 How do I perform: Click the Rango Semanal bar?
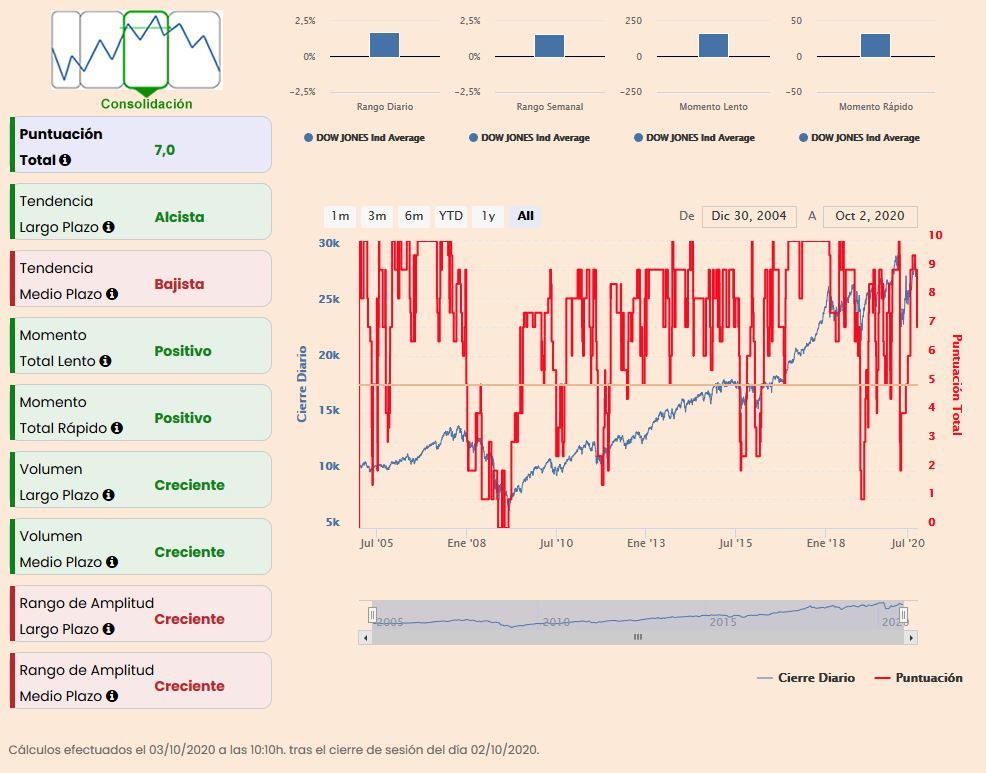(550, 46)
